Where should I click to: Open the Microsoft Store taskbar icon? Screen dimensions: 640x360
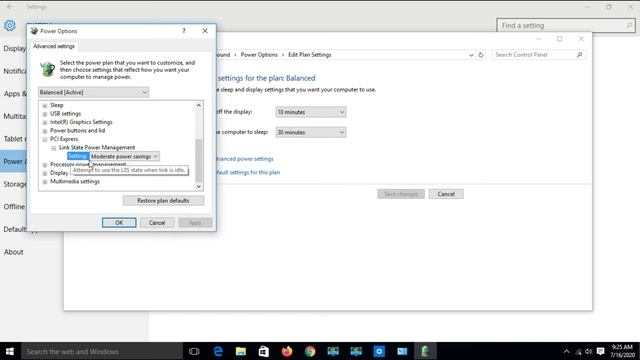pyautogui.click(x=264, y=351)
